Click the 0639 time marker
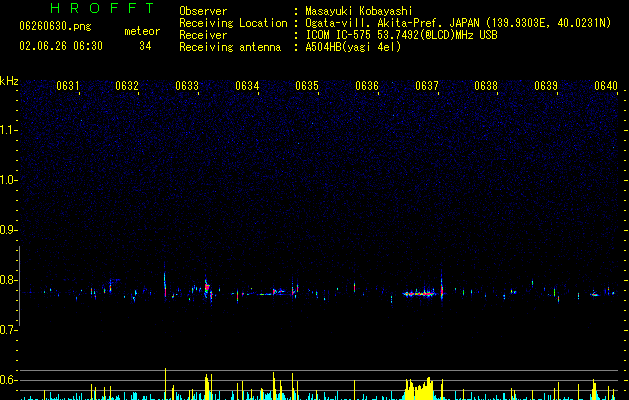The width and height of the screenshot is (629, 400). 546,86
